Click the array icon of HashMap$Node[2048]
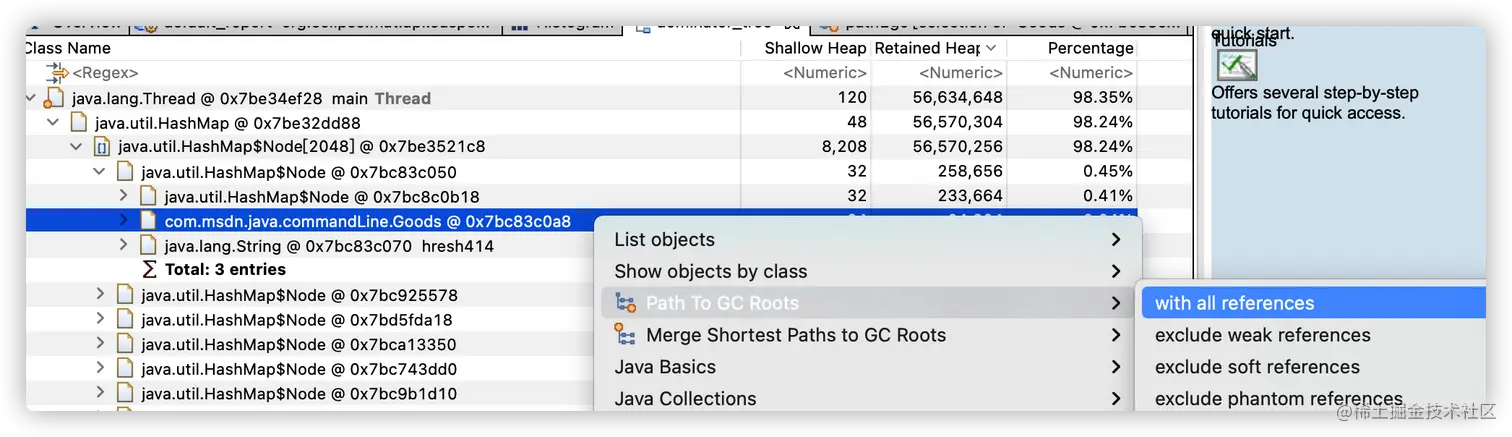Screen dimensions: 1512x437 [x=101, y=147]
